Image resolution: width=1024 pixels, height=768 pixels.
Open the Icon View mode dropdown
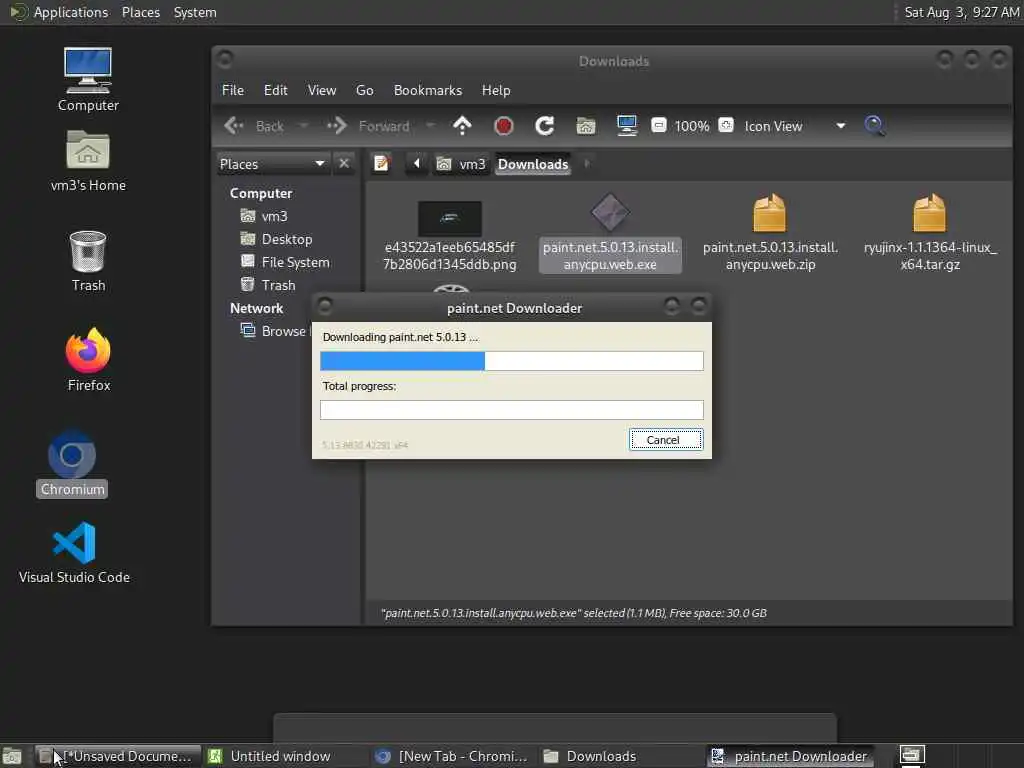coord(795,126)
